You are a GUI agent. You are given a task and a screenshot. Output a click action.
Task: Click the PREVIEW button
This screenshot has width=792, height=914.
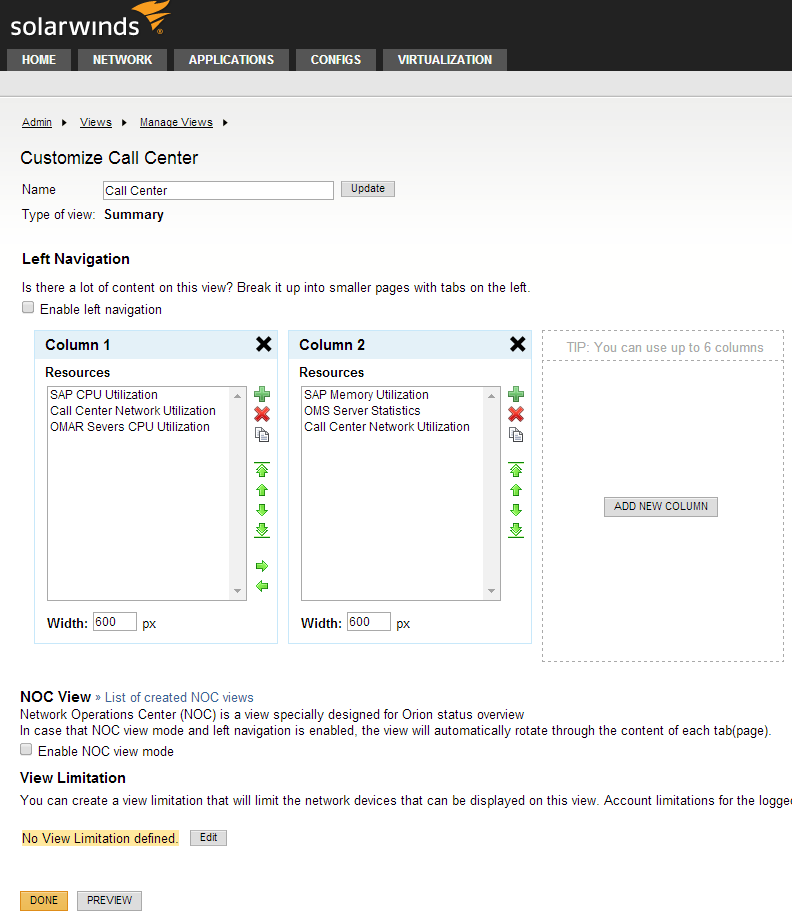coord(110,901)
